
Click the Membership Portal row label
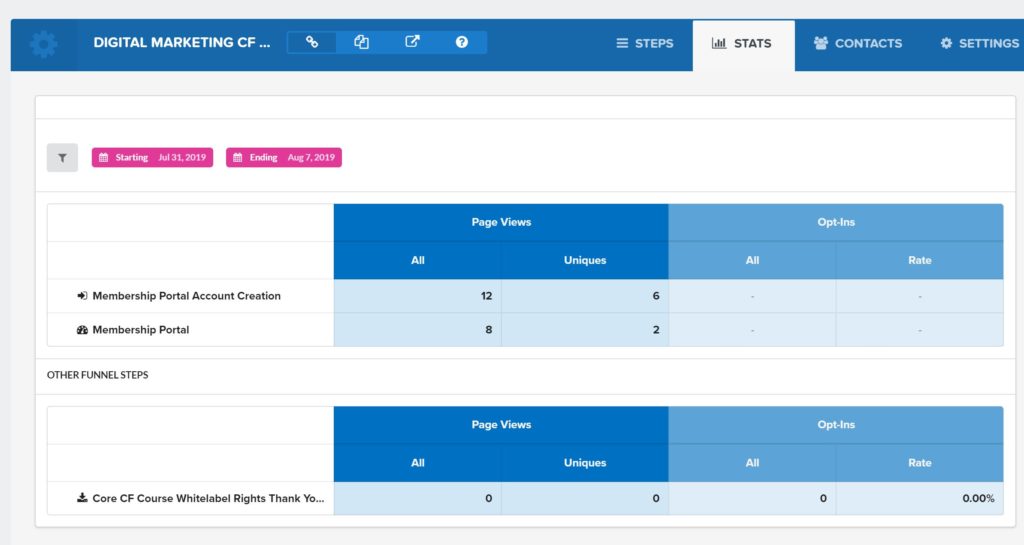point(140,330)
